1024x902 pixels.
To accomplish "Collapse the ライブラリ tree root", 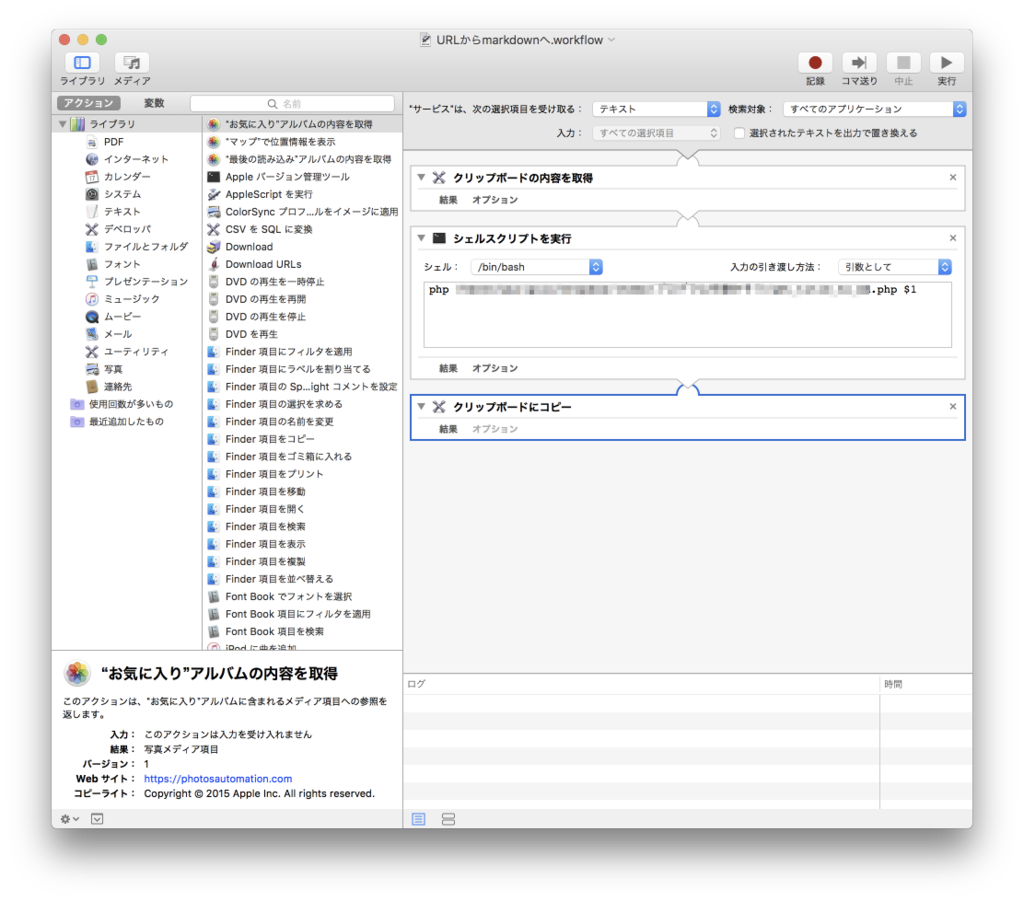I will pos(63,124).
